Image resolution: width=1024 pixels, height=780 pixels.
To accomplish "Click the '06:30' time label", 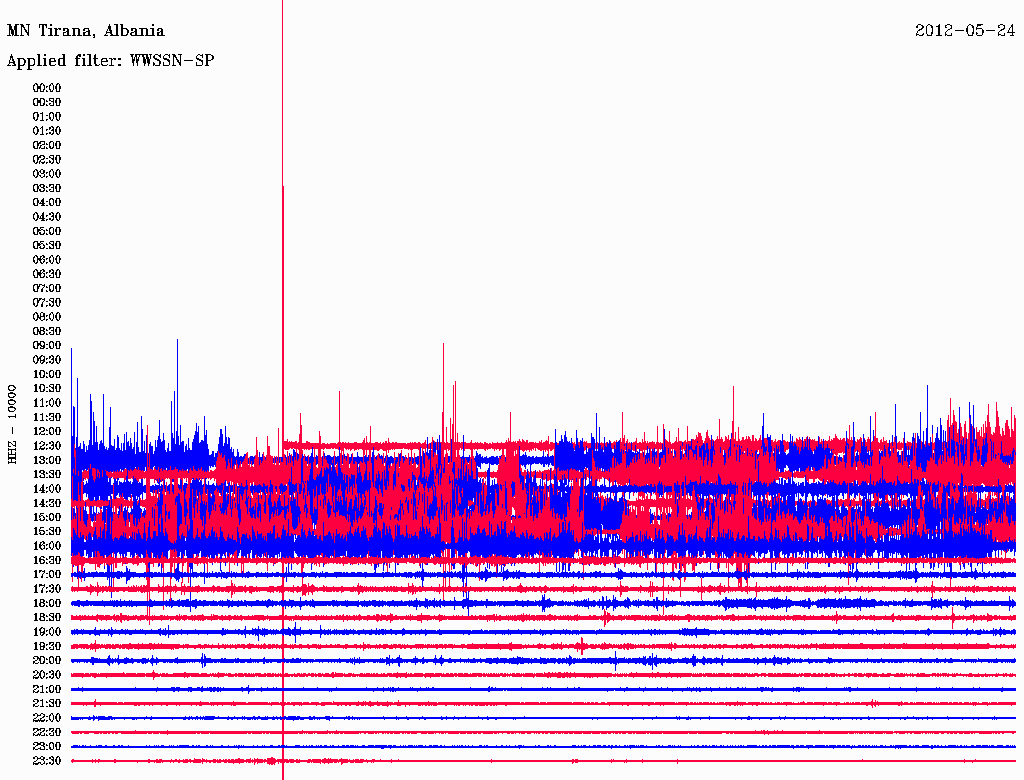I will pos(47,274).
